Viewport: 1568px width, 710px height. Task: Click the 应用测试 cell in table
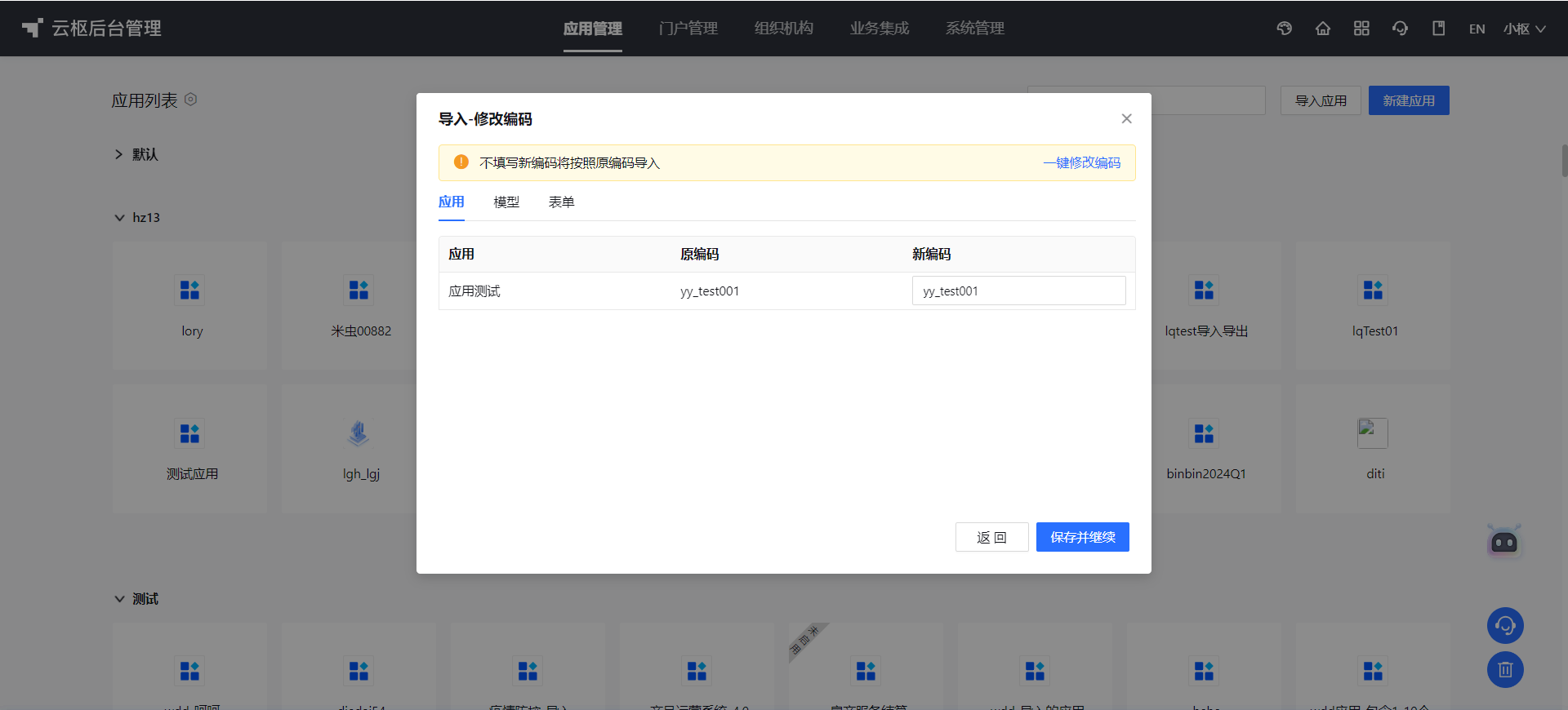coord(474,291)
